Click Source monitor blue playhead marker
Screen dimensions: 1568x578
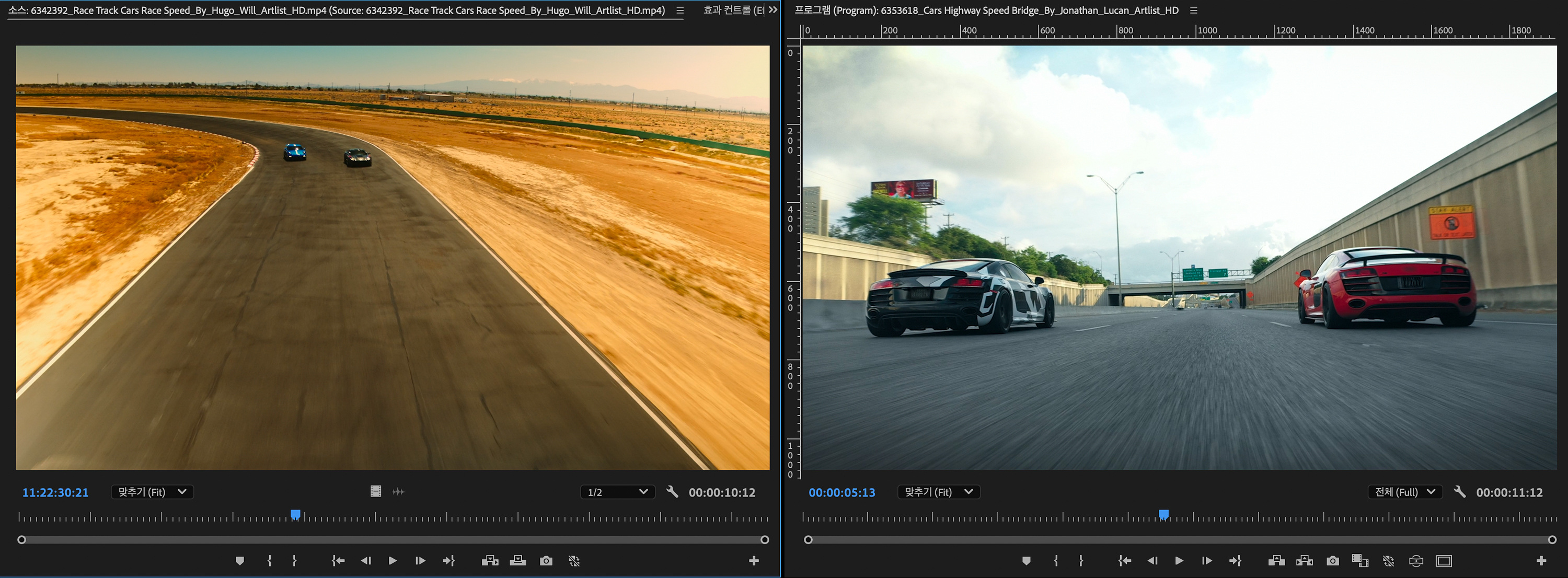pos(295,515)
